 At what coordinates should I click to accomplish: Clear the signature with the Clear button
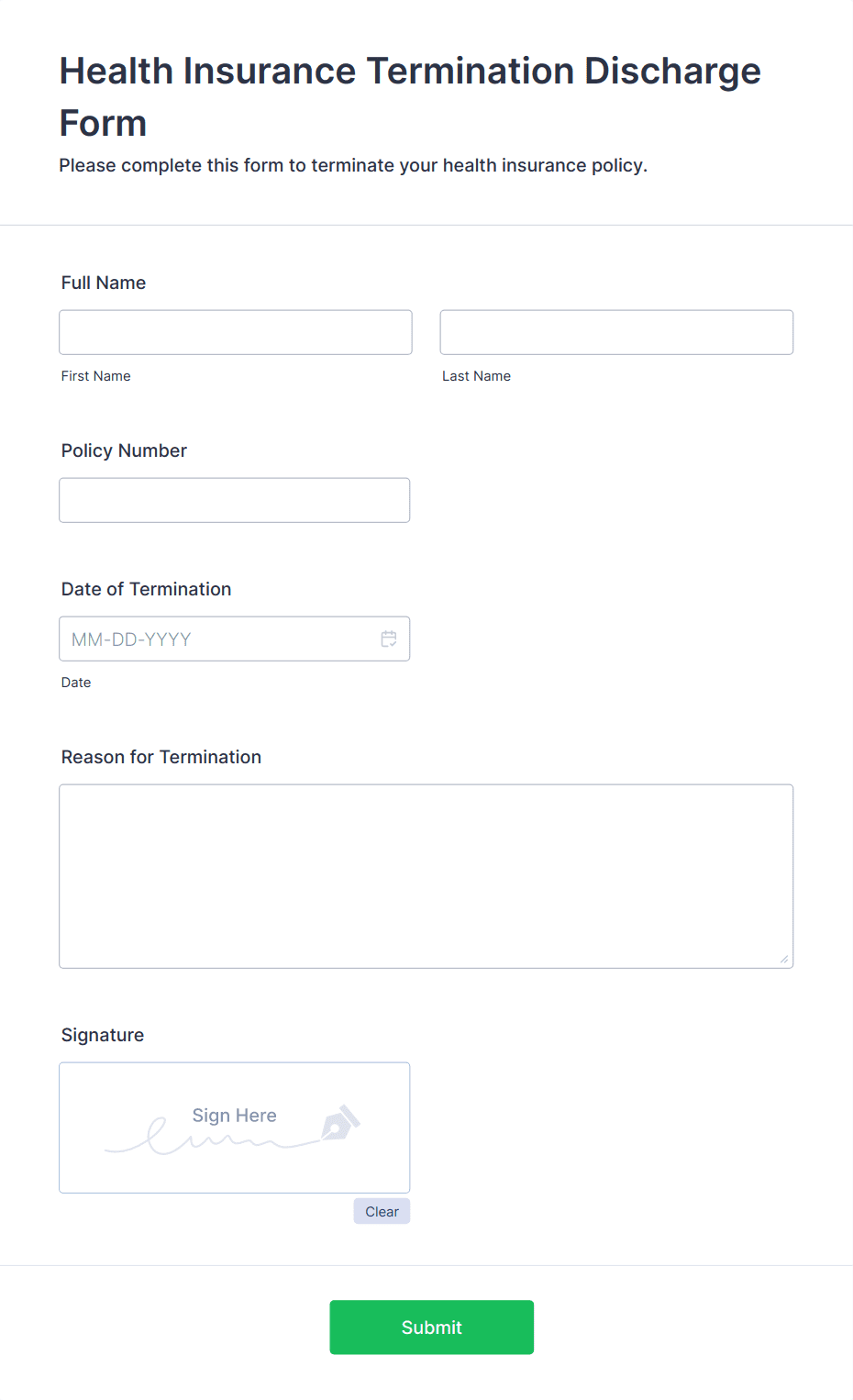point(382,1211)
